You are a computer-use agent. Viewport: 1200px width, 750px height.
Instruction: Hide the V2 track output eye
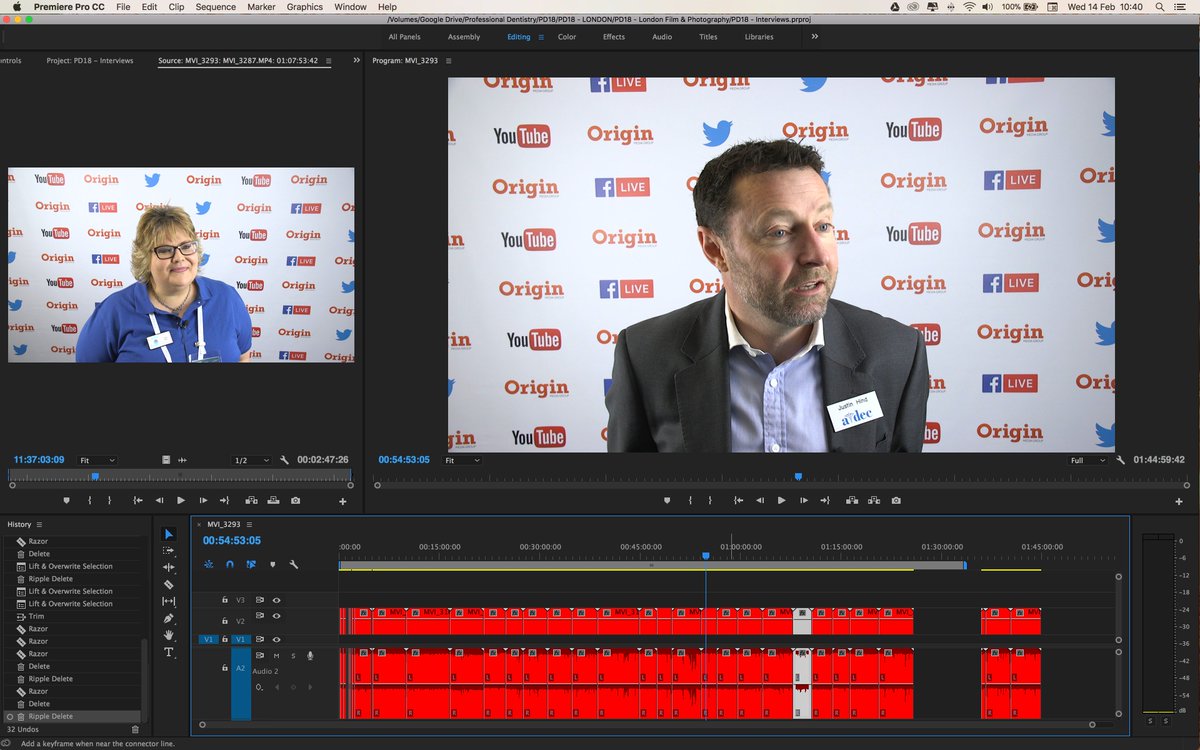coord(276,615)
